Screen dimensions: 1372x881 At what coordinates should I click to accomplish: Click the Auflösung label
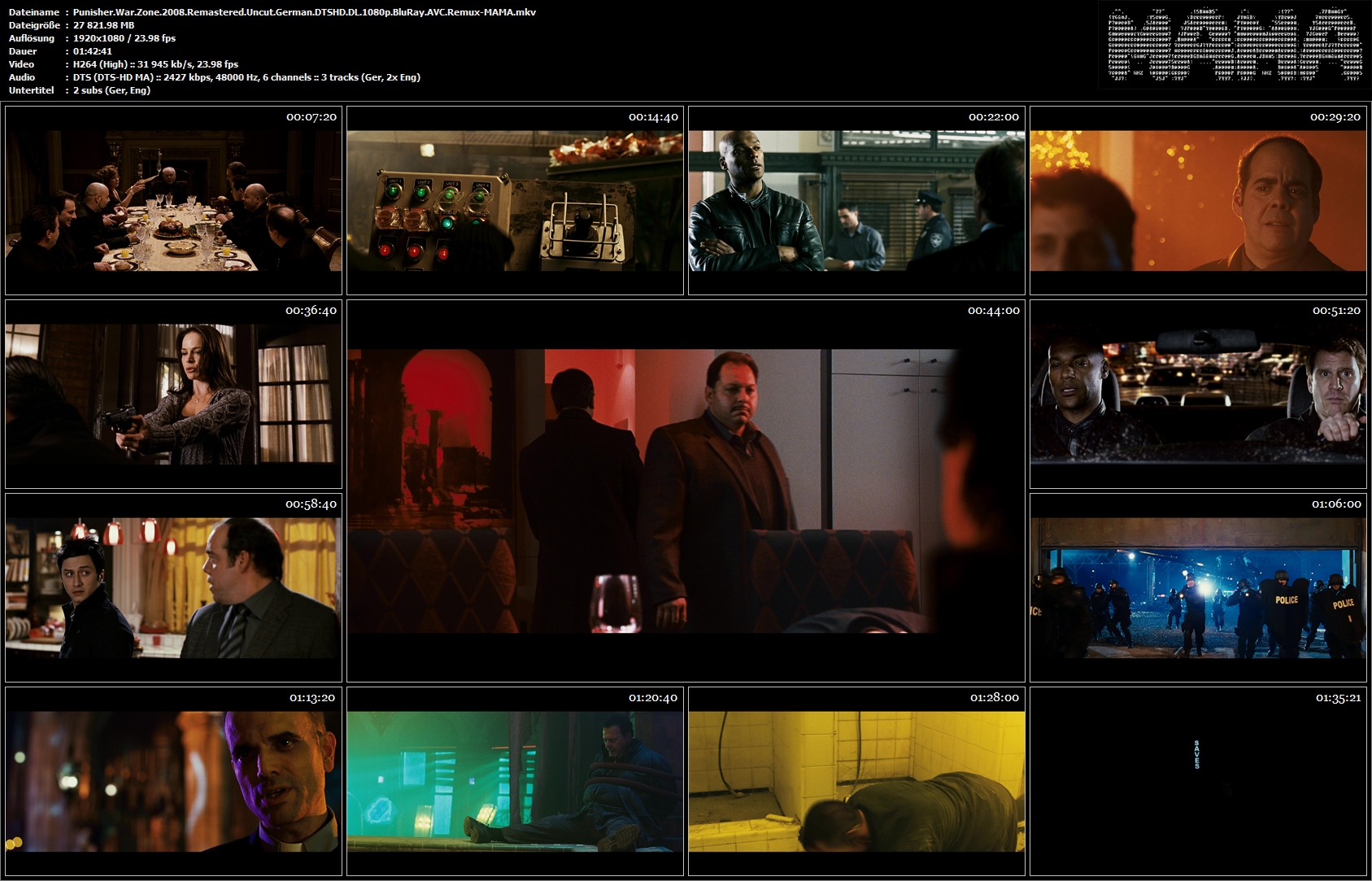click(32, 38)
